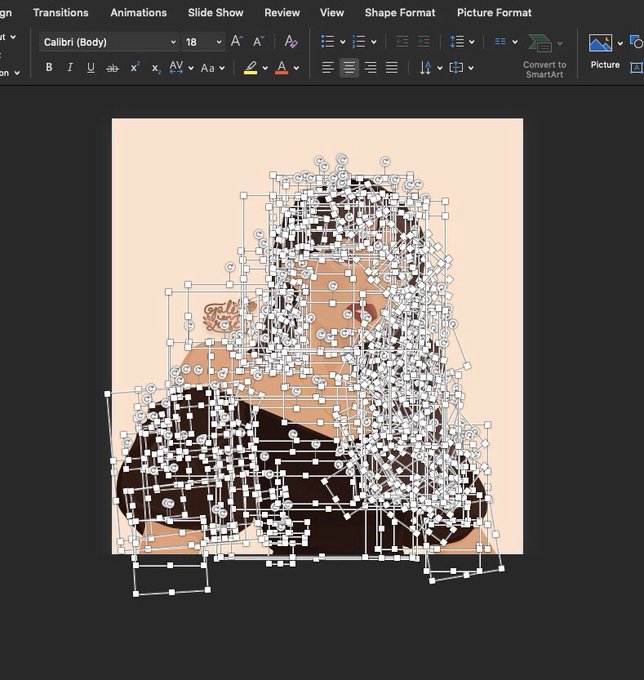Toggle strikethrough formatting
This screenshot has width=644, height=680.
pyautogui.click(x=112, y=68)
